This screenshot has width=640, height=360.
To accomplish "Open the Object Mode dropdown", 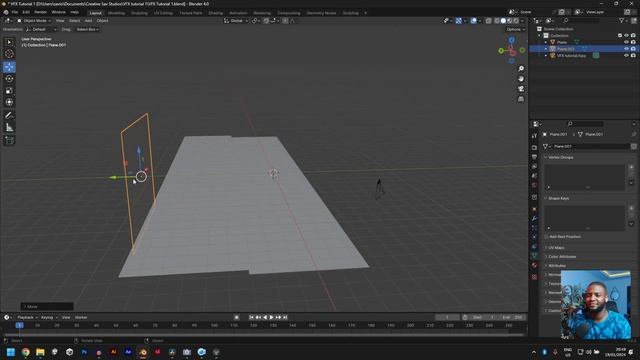I will click(x=34, y=20).
